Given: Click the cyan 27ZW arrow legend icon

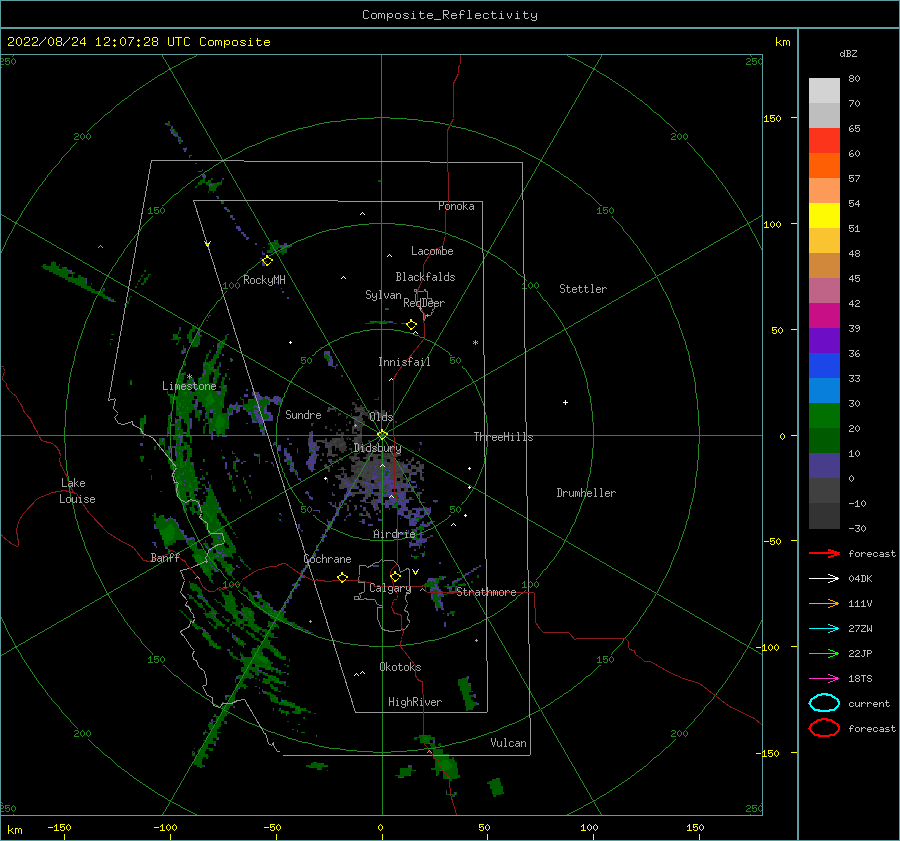Looking at the screenshot, I should [824, 629].
